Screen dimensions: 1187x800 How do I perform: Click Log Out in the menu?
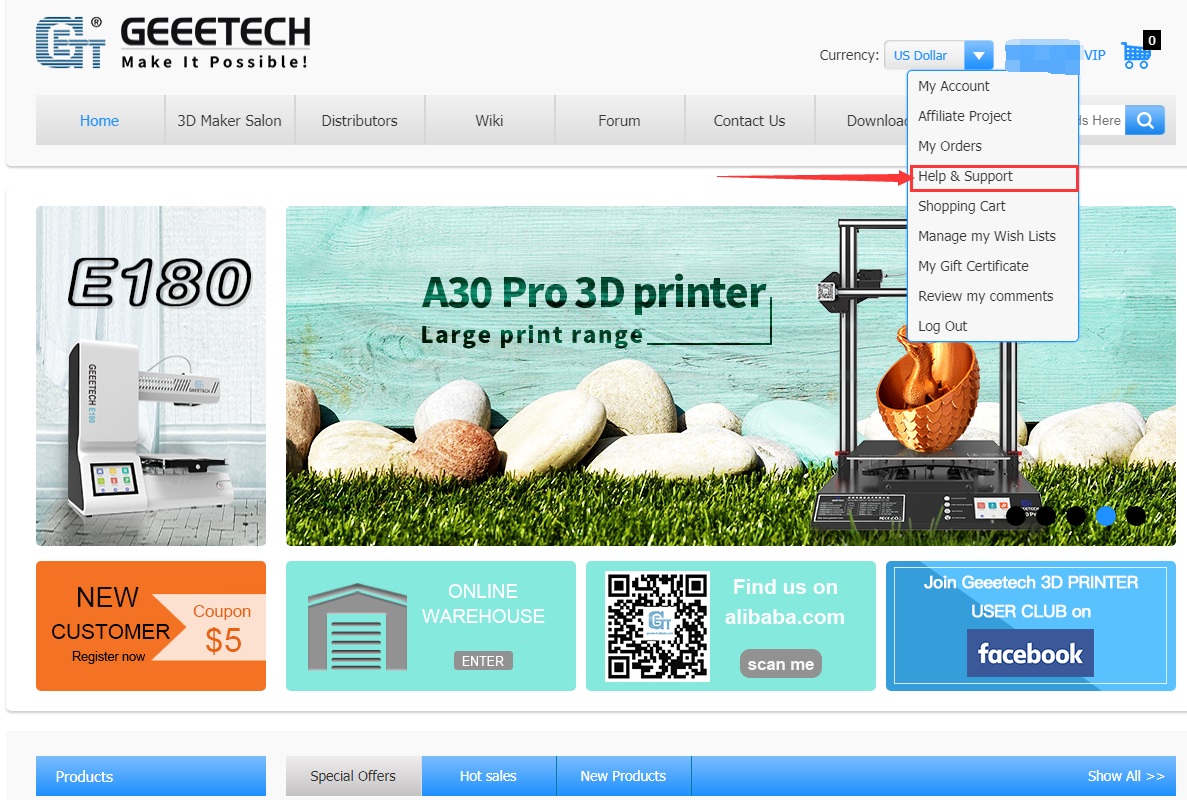[x=942, y=326]
